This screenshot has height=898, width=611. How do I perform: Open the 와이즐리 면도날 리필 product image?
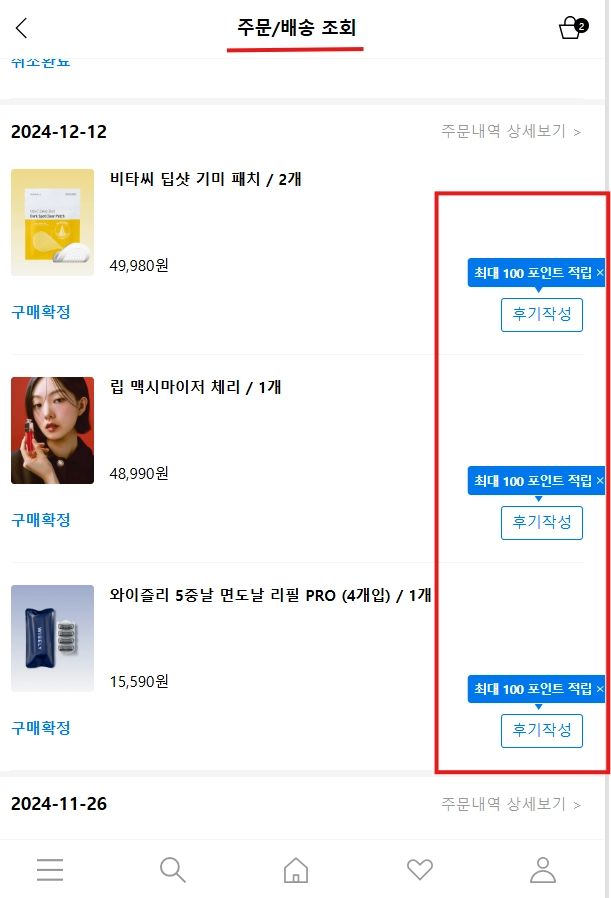[x=52, y=638]
